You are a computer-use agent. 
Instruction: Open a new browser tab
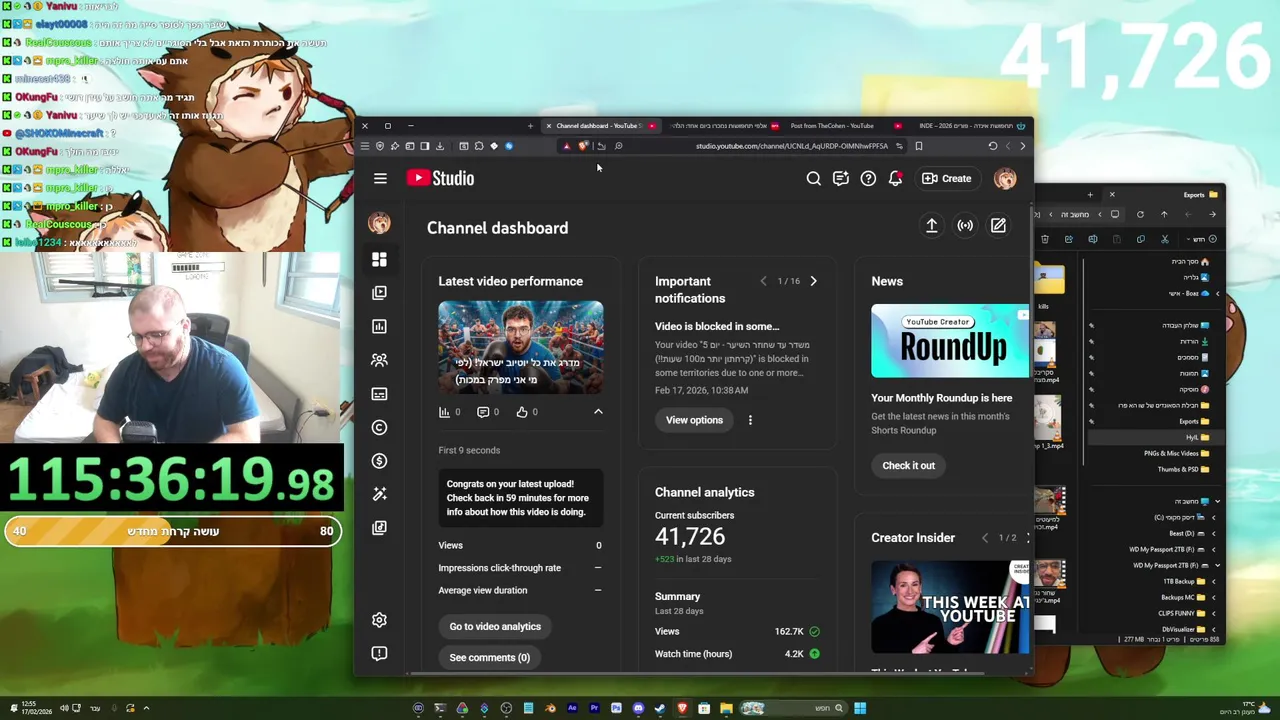[x=530, y=126]
